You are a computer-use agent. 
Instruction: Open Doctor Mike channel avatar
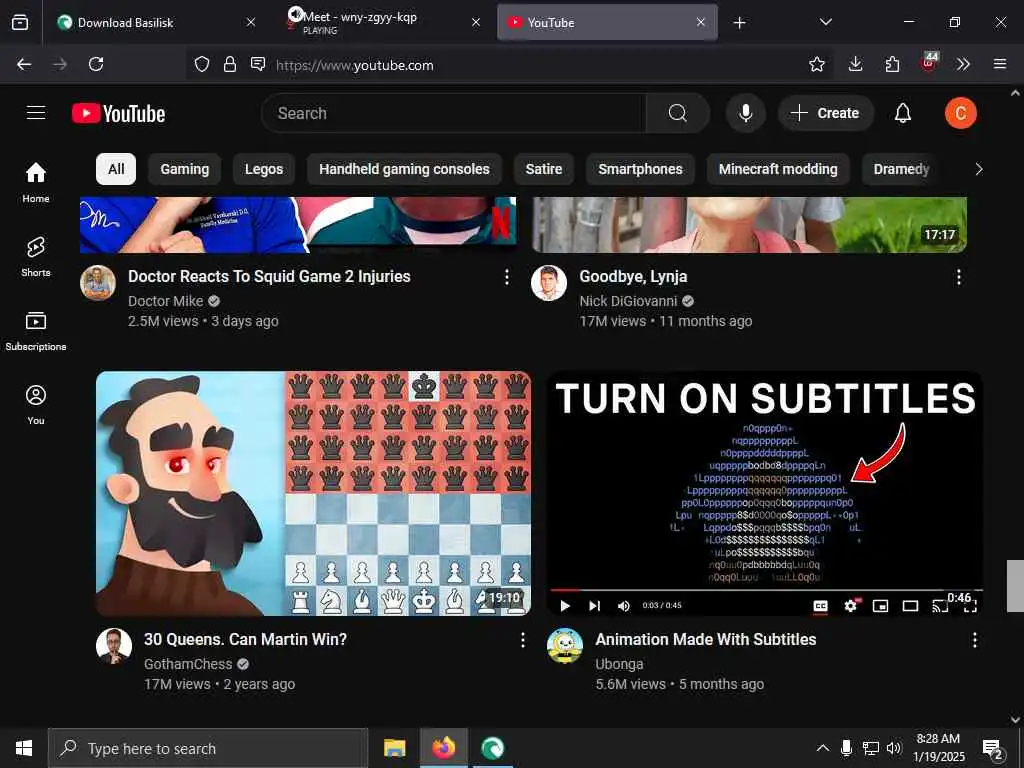(x=98, y=283)
